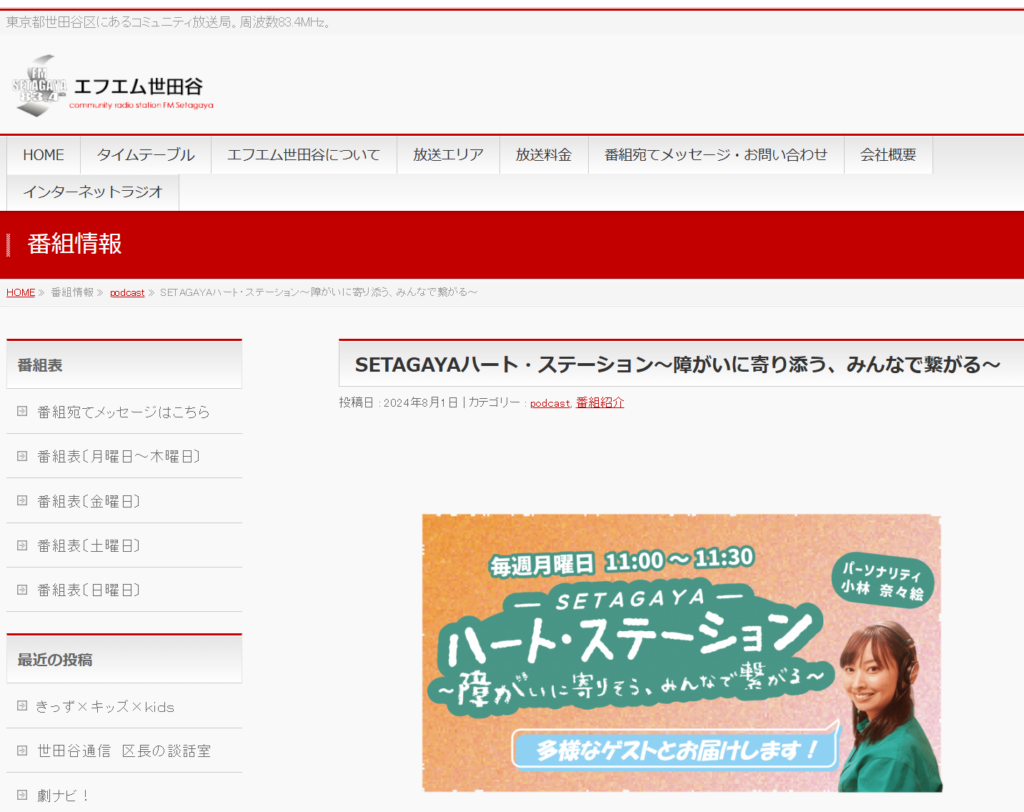Click the HOME breadcrumb link
This screenshot has height=812, width=1024.
click(20, 292)
